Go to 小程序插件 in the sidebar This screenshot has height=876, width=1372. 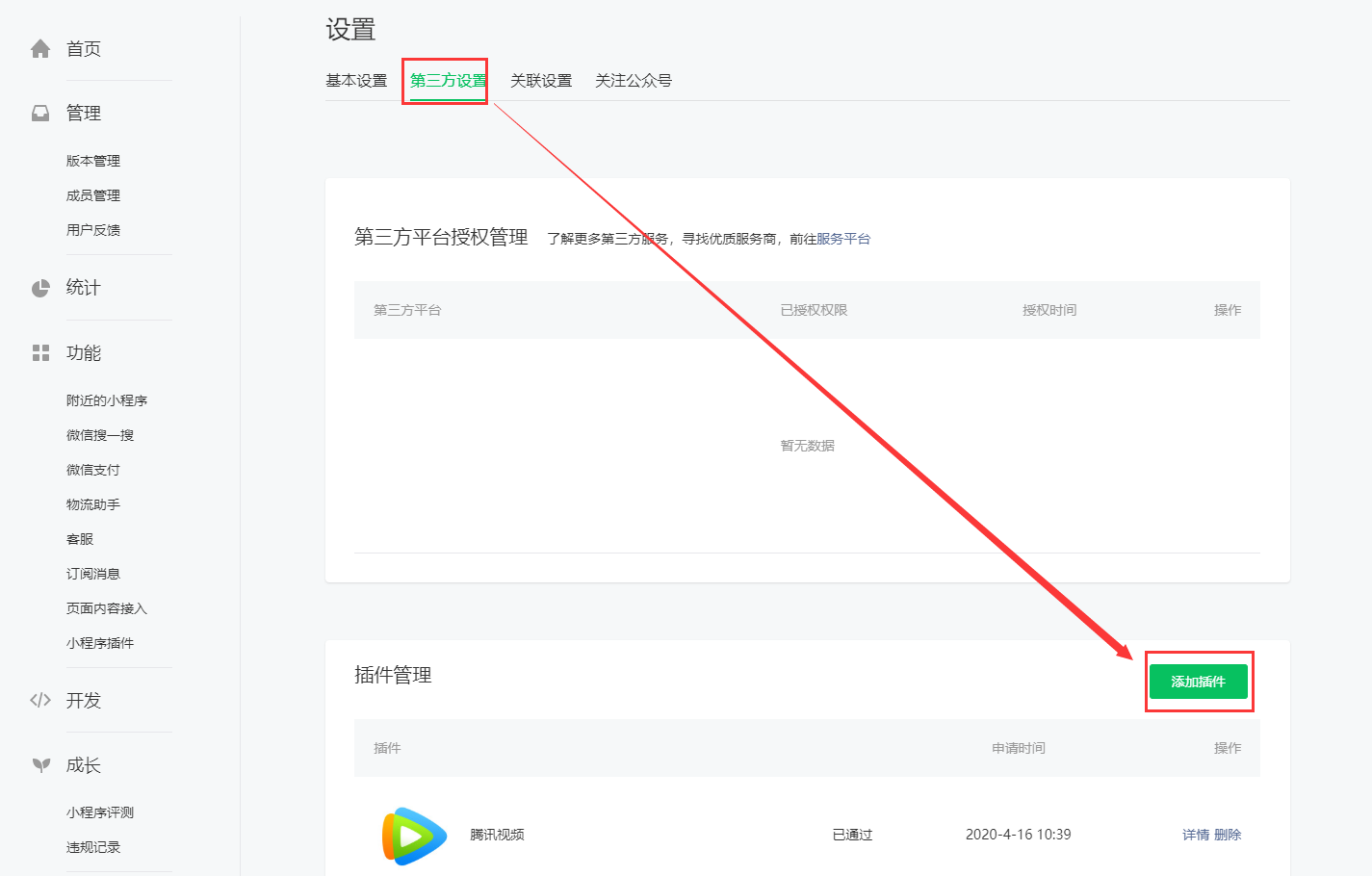(100, 643)
